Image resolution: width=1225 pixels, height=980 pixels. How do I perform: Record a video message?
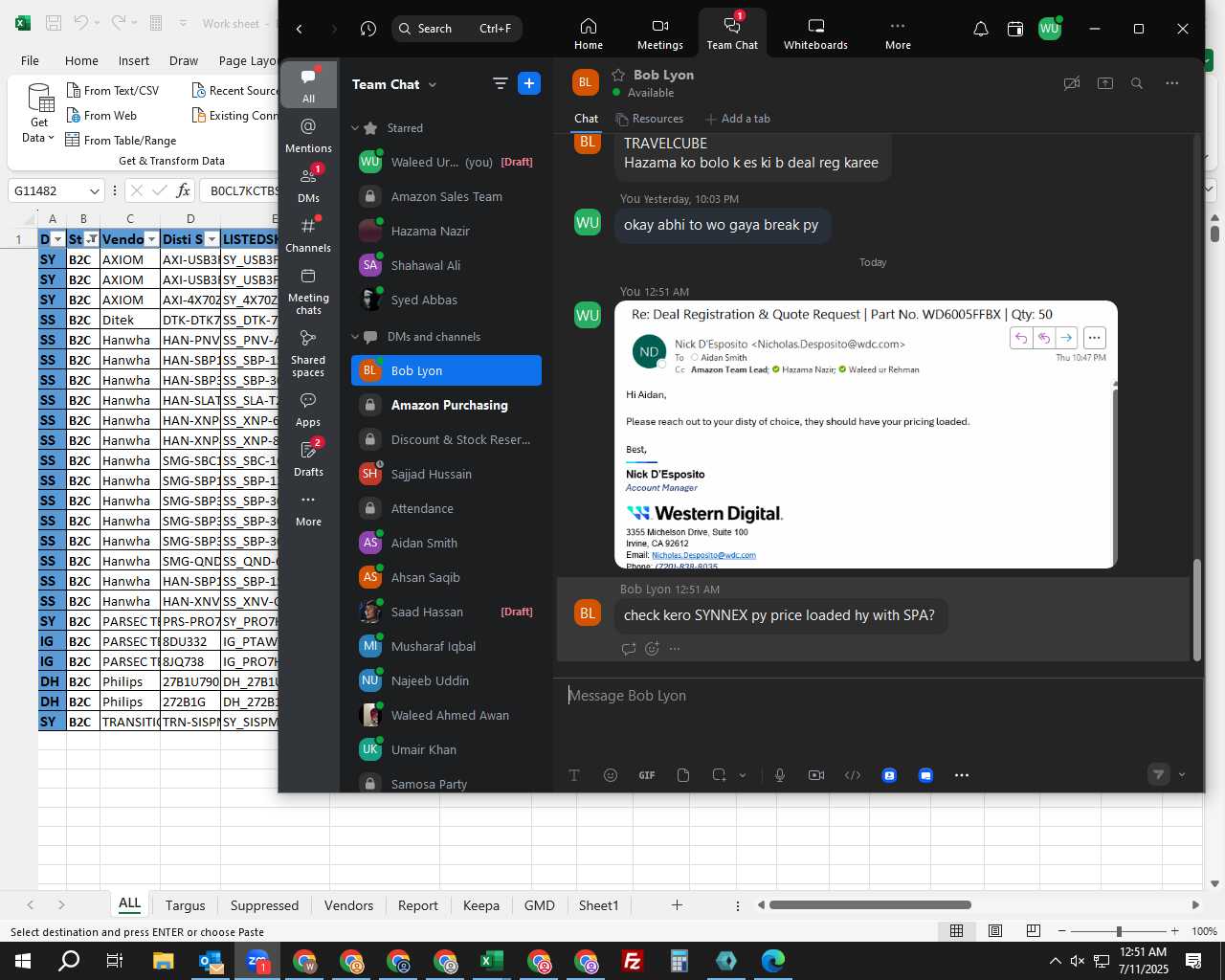(816, 775)
